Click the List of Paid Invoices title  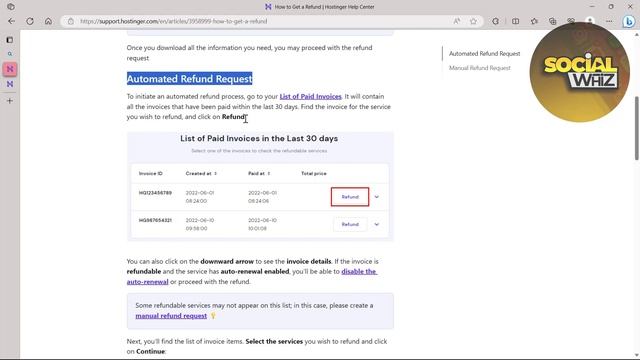(259, 138)
